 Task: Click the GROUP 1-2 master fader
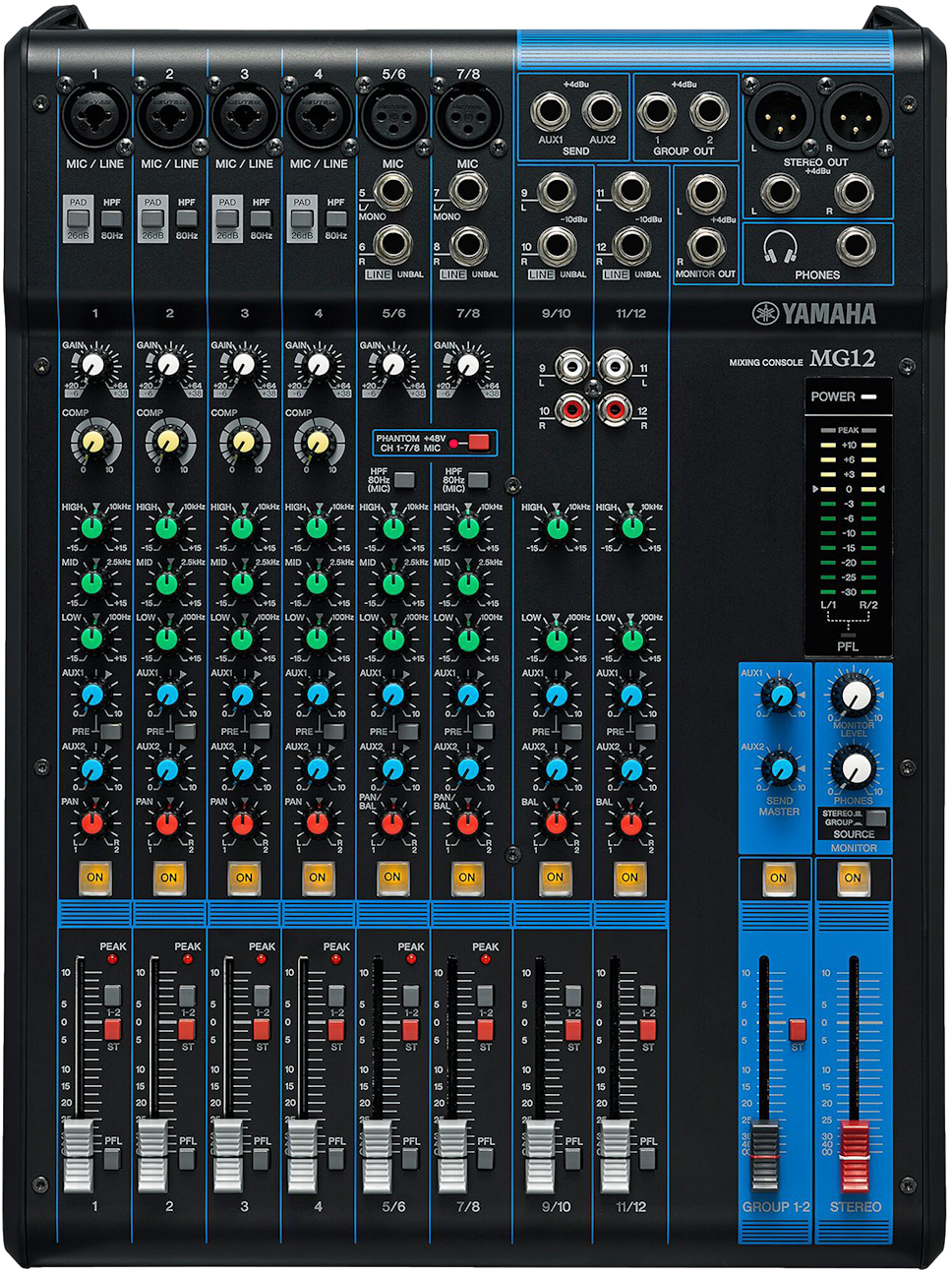pyautogui.click(x=765, y=1155)
